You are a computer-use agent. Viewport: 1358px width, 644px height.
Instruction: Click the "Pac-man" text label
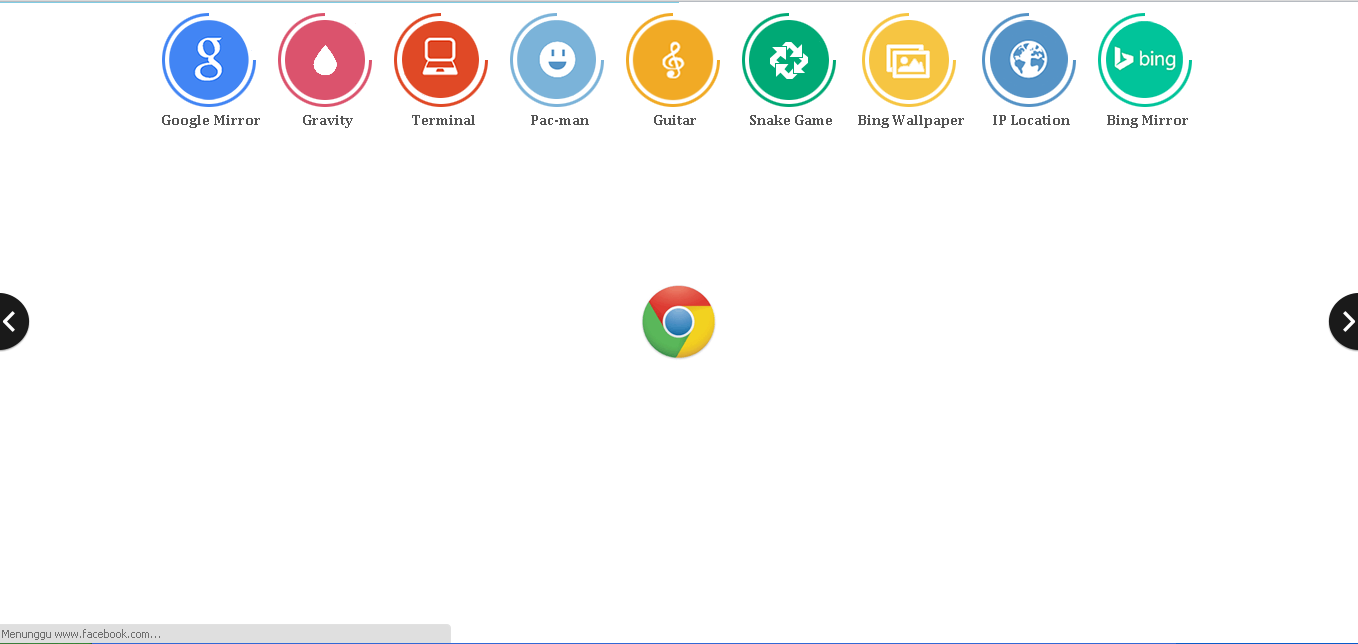[x=559, y=120]
